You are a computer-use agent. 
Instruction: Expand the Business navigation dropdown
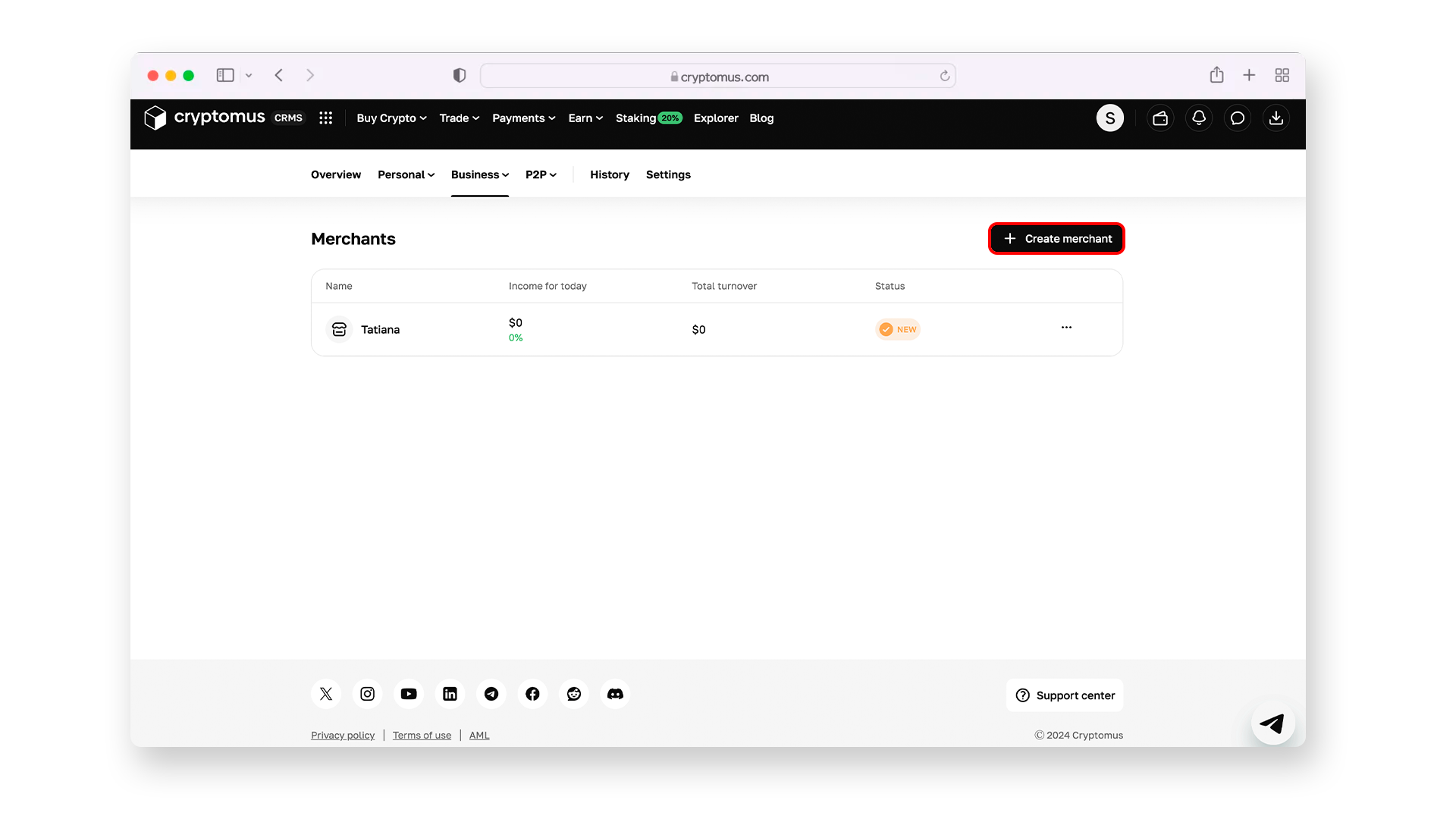click(x=480, y=174)
